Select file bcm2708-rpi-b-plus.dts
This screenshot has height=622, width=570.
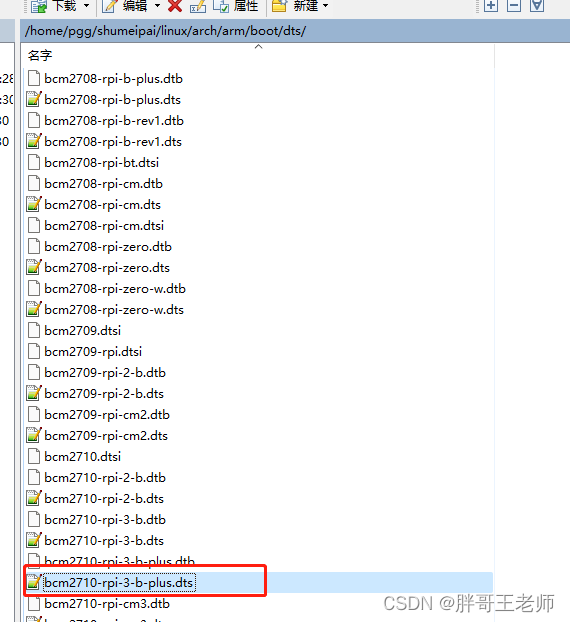click(104, 100)
